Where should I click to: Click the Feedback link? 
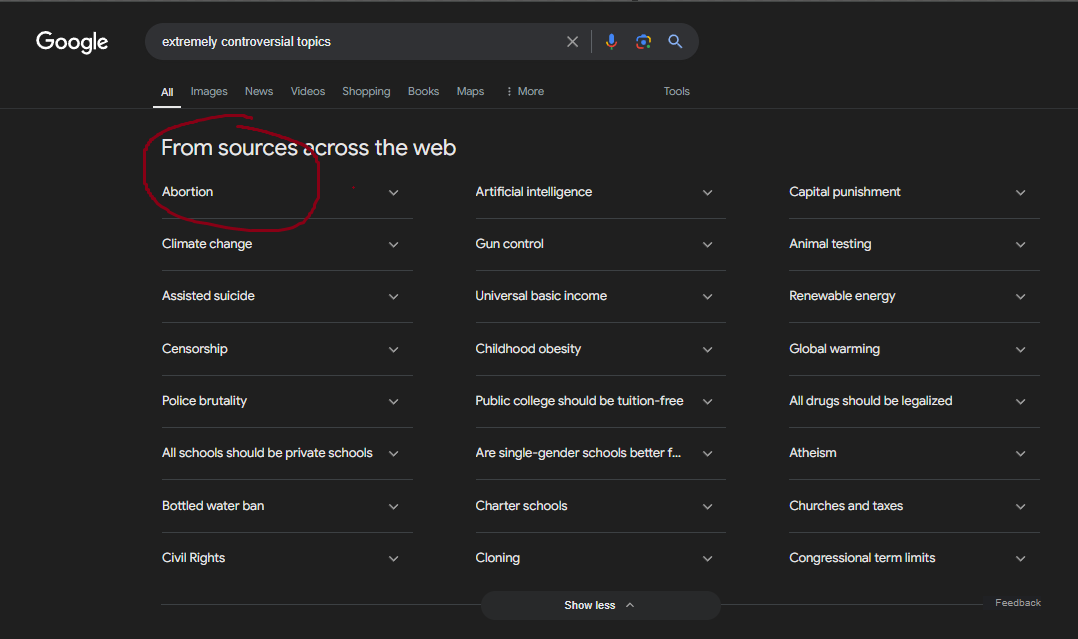[x=1017, y=603]
